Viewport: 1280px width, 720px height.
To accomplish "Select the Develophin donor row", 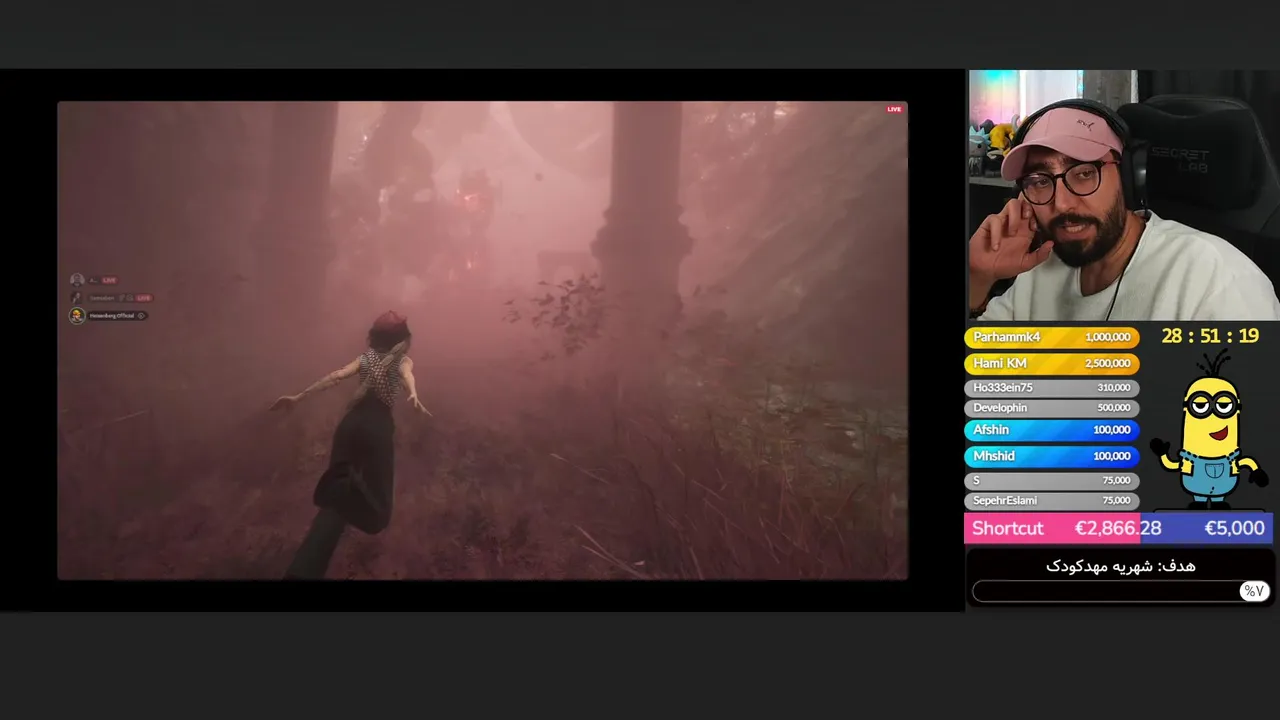I will coord(1051,408).
